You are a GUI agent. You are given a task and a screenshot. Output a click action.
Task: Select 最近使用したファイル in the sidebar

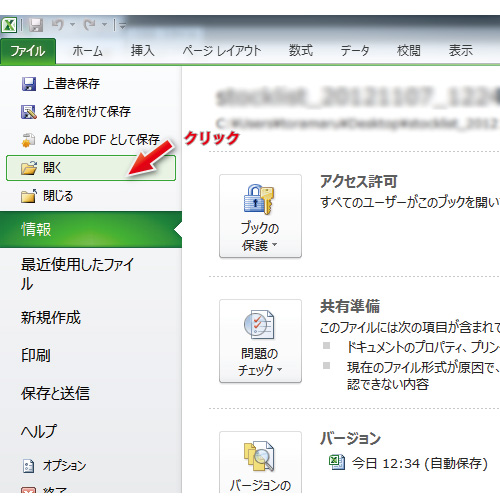tap(77, 274)
